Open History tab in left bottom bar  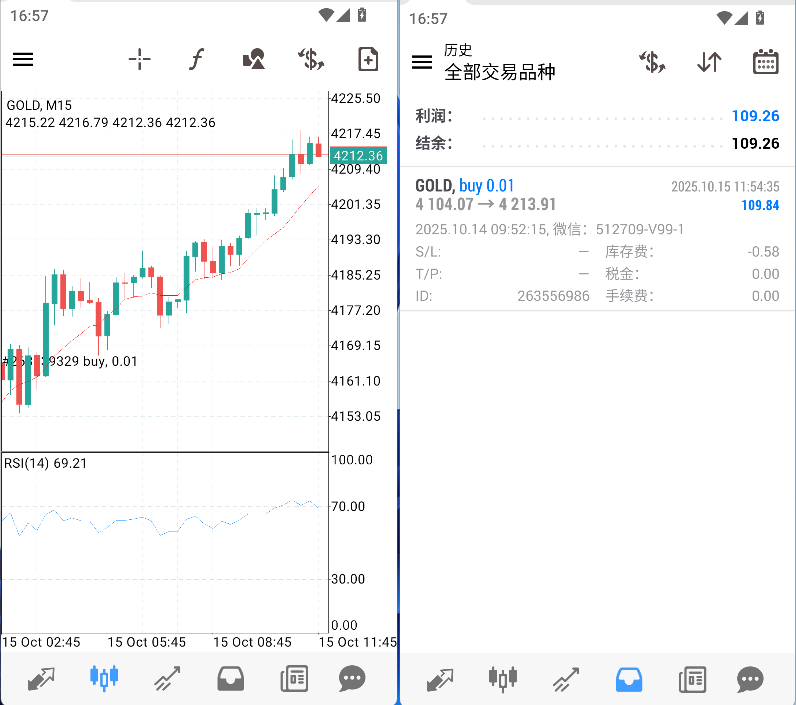(x=231, y=679)
